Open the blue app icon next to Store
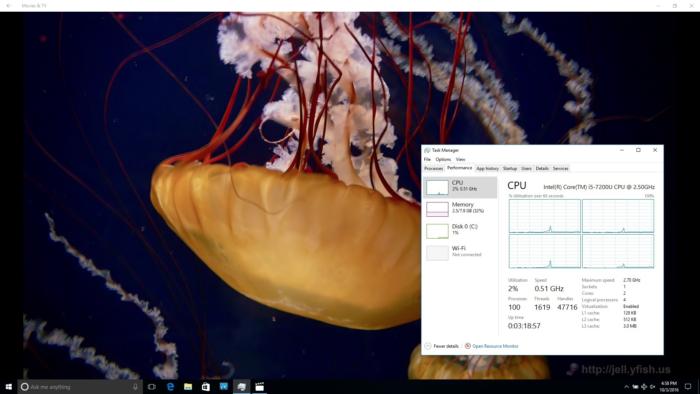 tap(224, 386)
